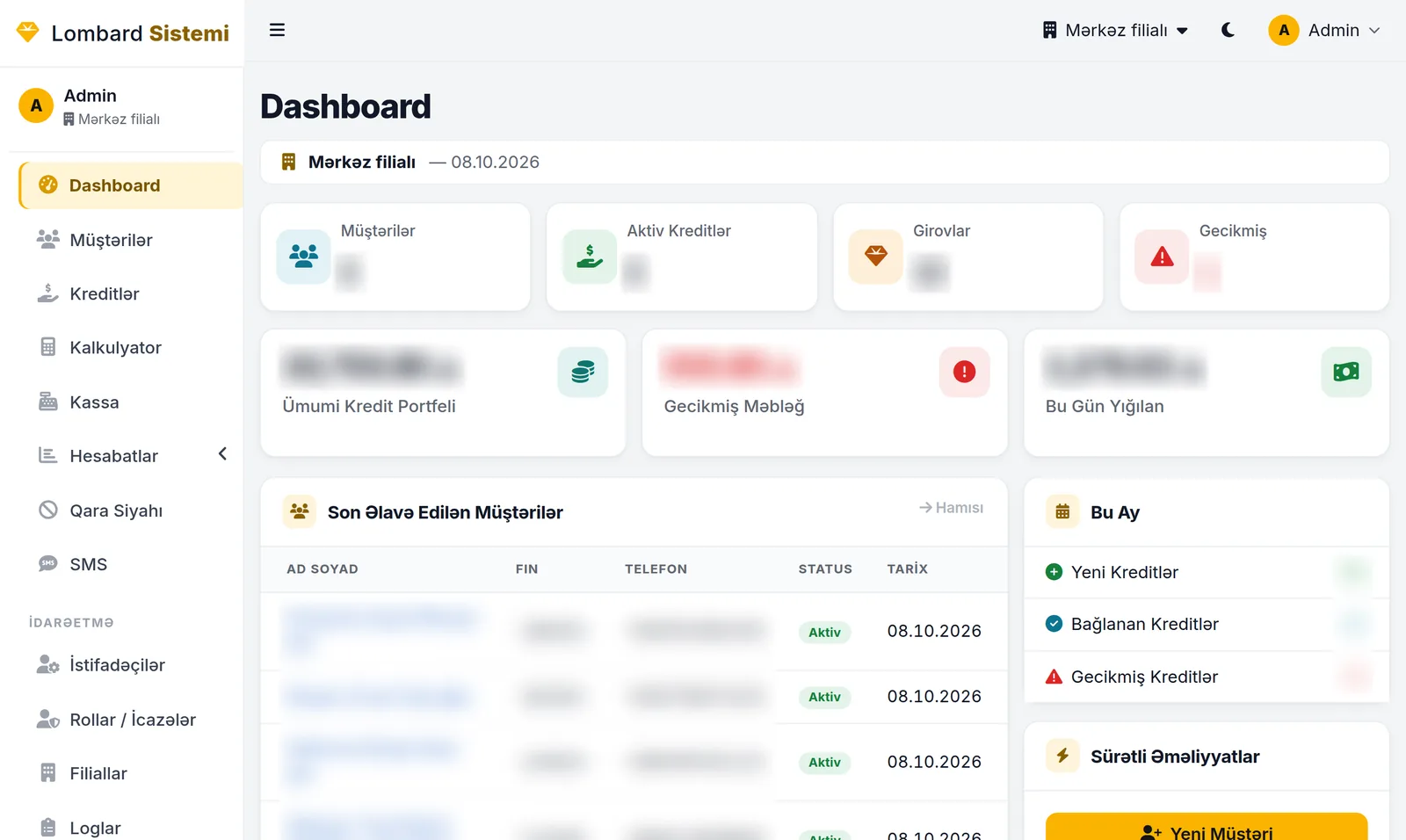Screen dimensions: 1406x840
Task: Click the Bu Gün Yığılan banknote icon
Action: [x=1346, y=372]
